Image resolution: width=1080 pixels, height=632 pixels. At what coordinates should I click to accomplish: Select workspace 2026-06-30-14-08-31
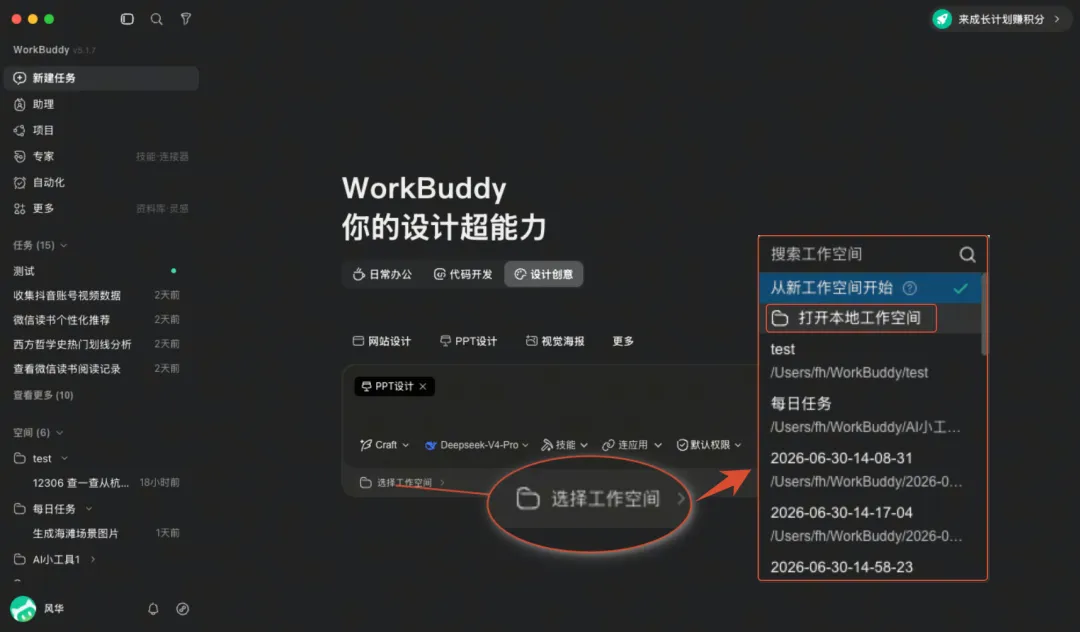click(871, 470)
